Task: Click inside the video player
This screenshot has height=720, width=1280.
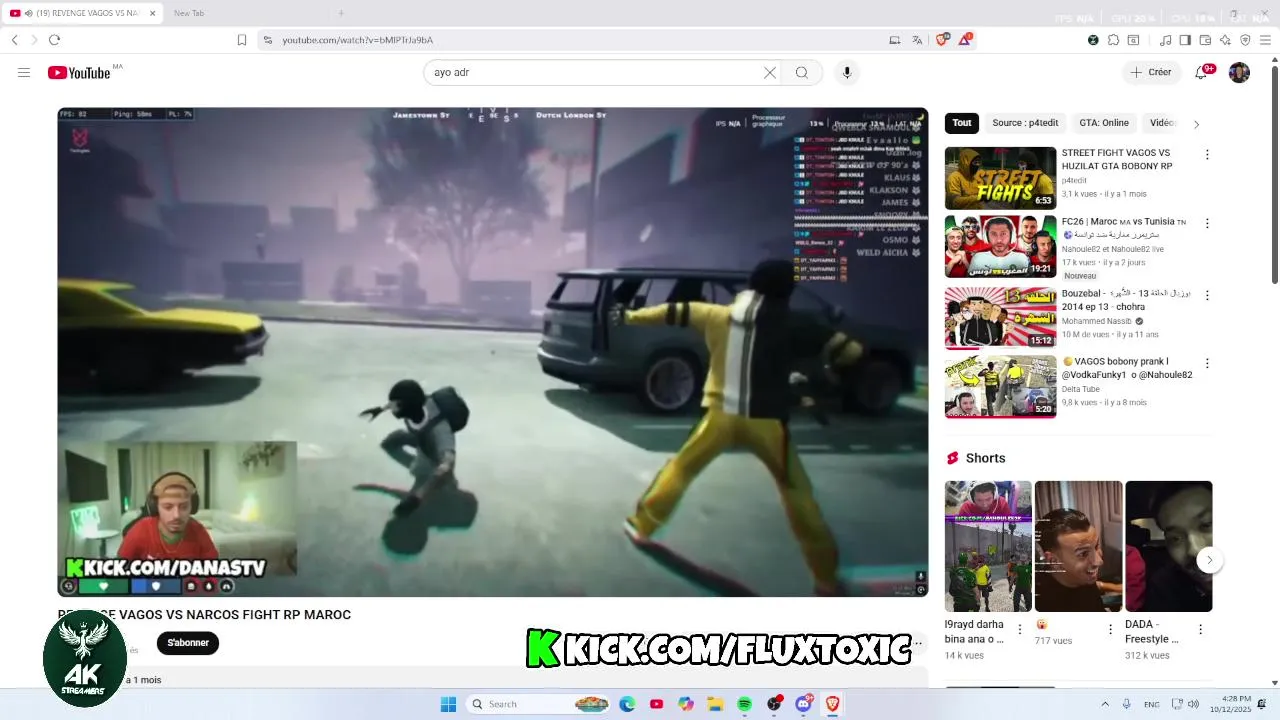Action: 493,352
